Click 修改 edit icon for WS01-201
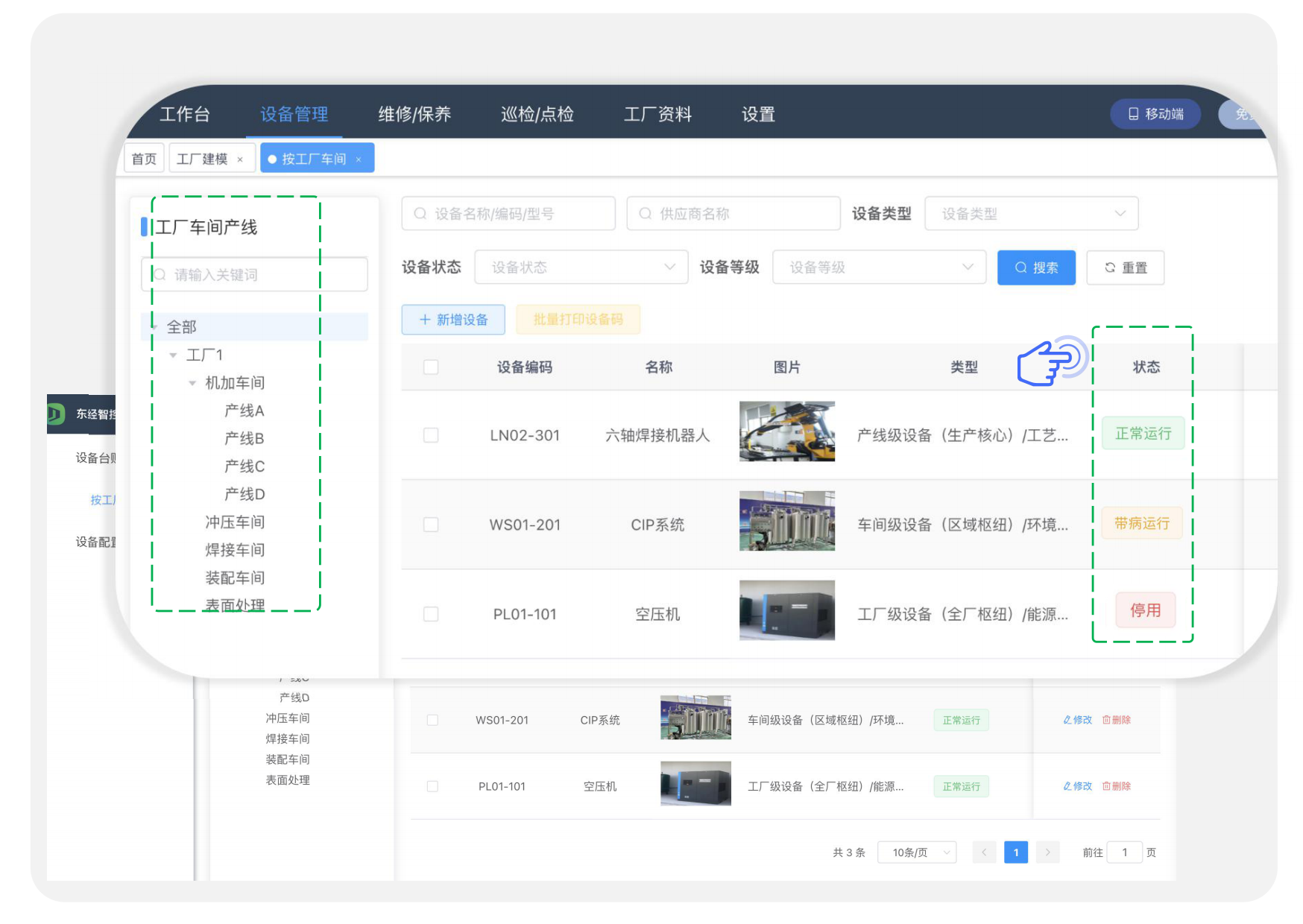The image size is (1303, 924). point(1077,720)
